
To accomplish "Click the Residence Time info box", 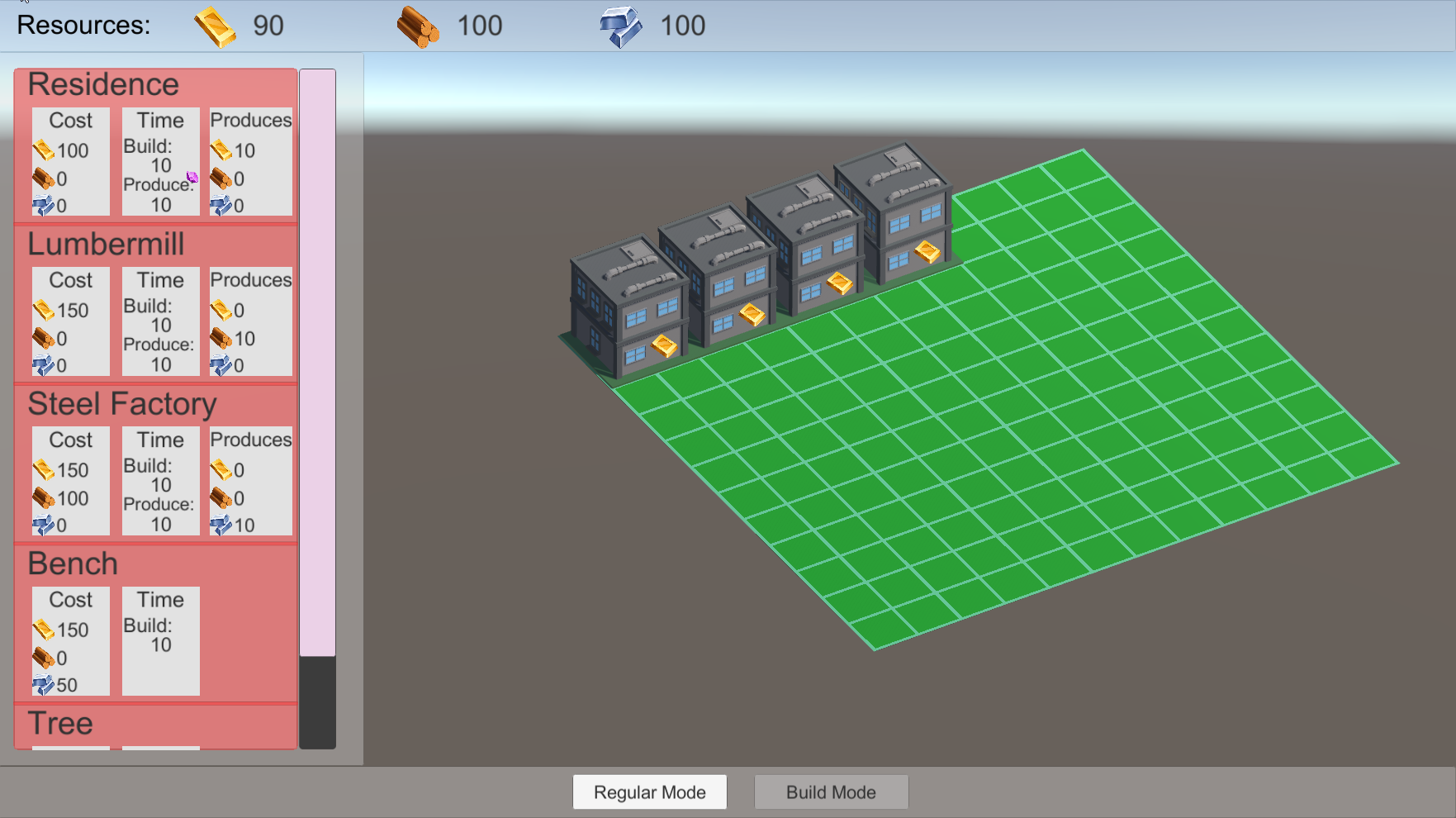I will coord(161,162).
